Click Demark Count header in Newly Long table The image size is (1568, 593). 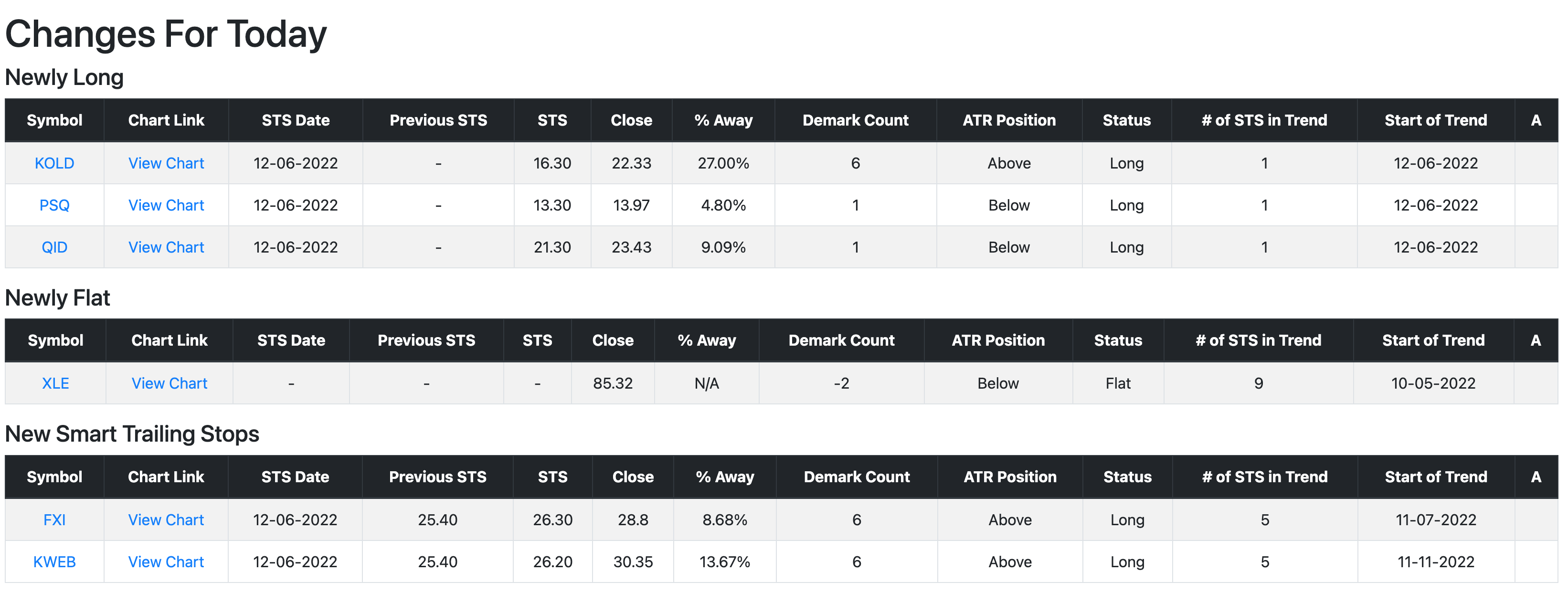click(855, 120)
